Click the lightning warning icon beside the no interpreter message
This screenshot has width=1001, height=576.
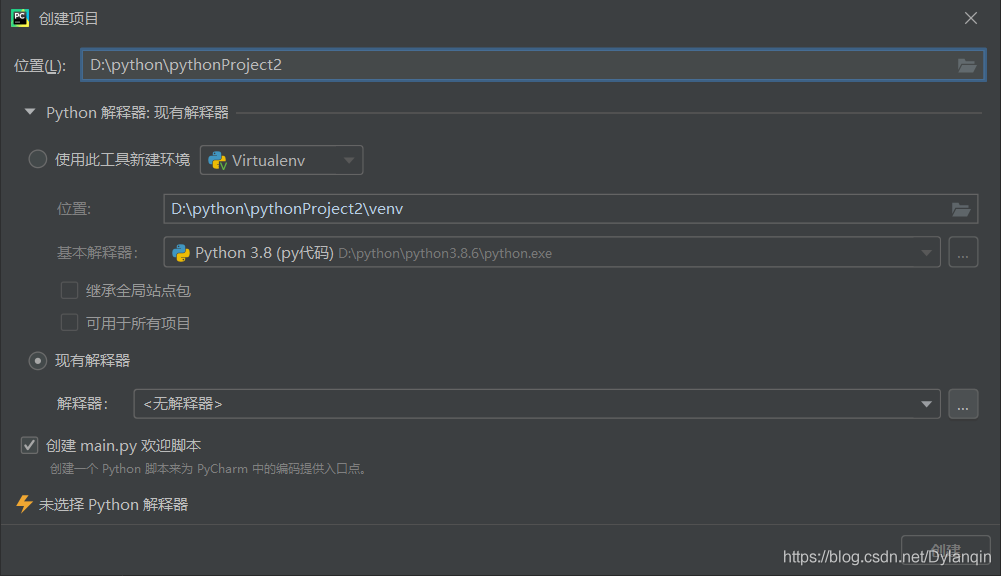[x=24, y=504]
